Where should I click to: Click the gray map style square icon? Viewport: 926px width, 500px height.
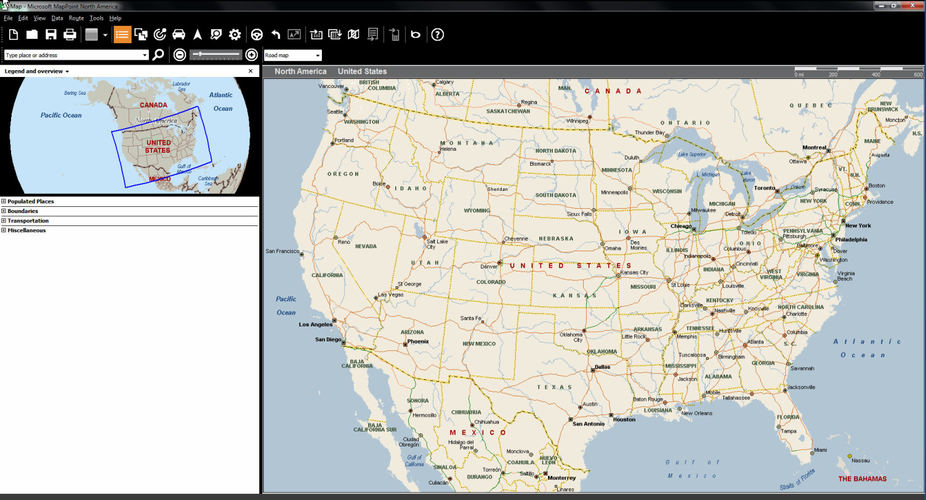point(91,35)
